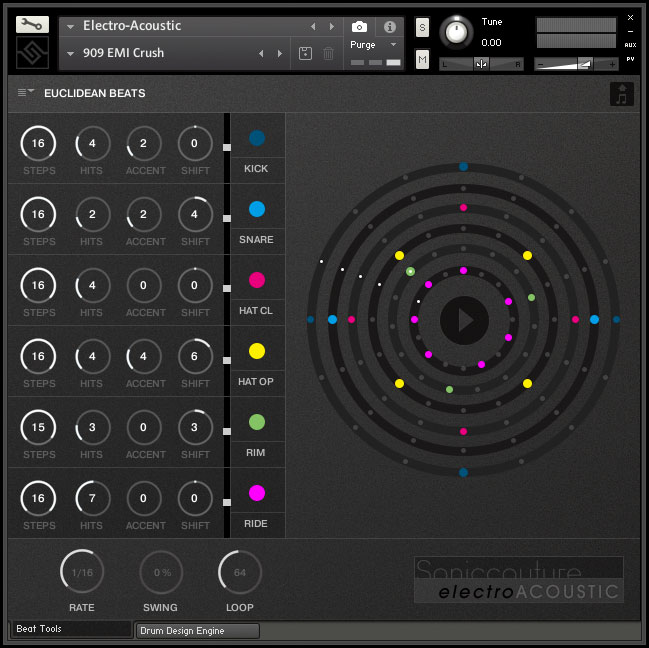Click the KICK HITS knob showing 4
The height and width of the screenshot is (648, 649).
click(92, 143)
